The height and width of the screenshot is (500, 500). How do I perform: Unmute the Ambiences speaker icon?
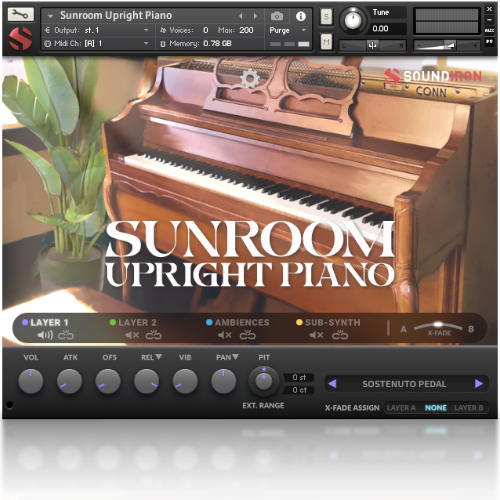tap(225, 335)
